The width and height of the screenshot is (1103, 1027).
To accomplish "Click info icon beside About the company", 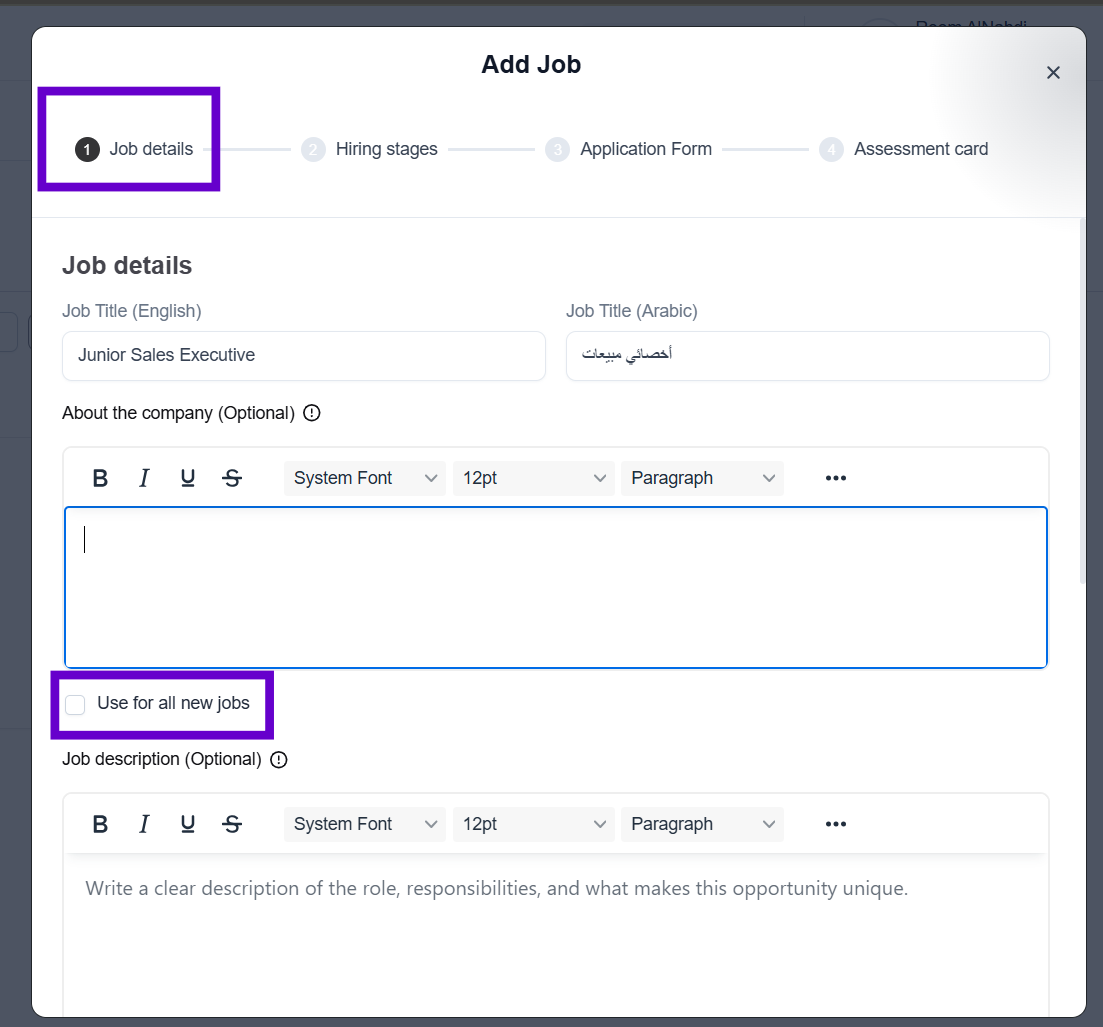I will point(311,413).
